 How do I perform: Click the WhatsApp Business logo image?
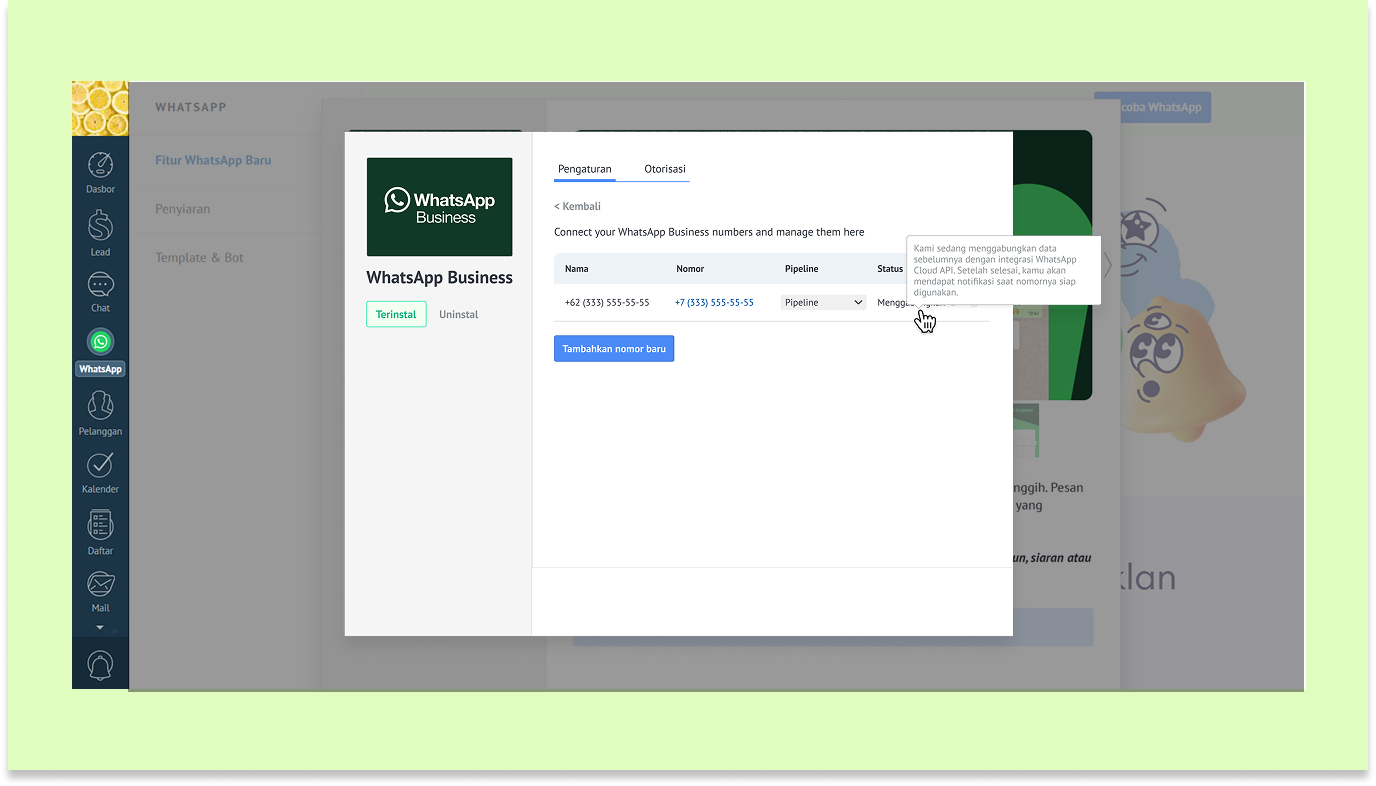pyautogui.click(x=439, y=207)
